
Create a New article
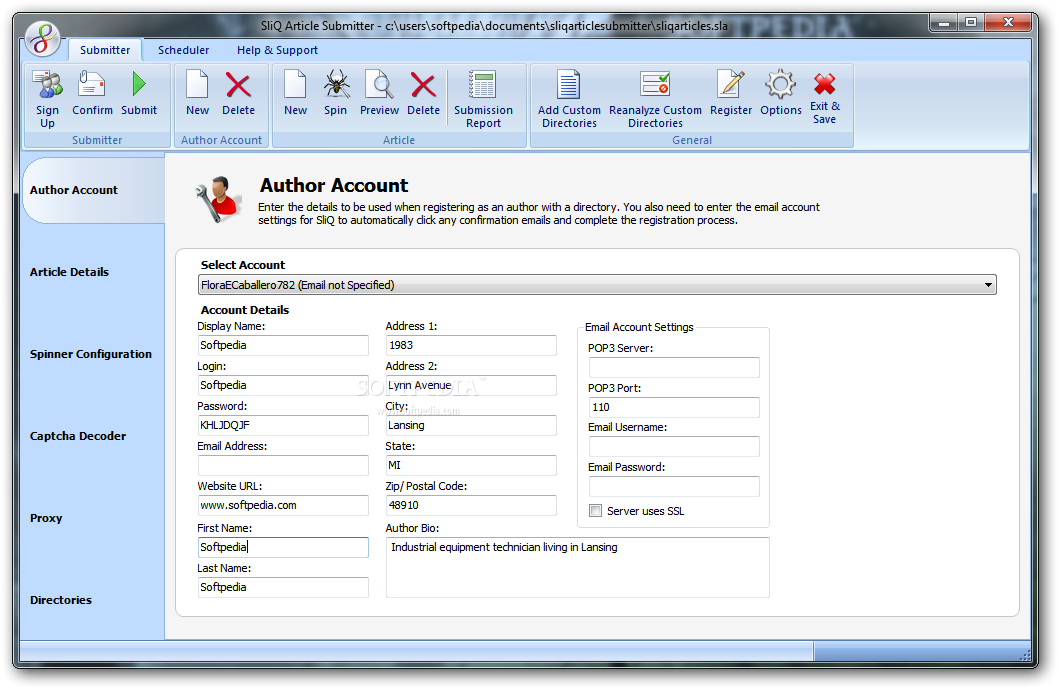point(295,93)
